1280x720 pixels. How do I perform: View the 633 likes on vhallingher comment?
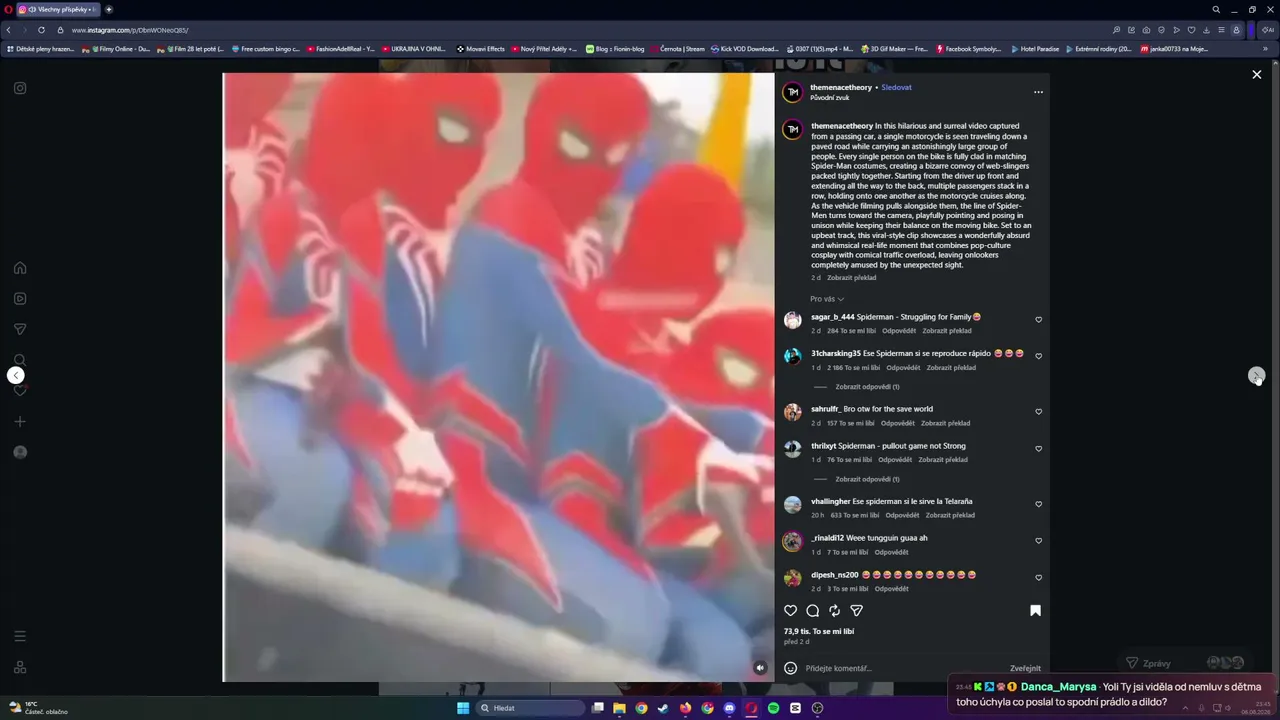pos(855,515)
